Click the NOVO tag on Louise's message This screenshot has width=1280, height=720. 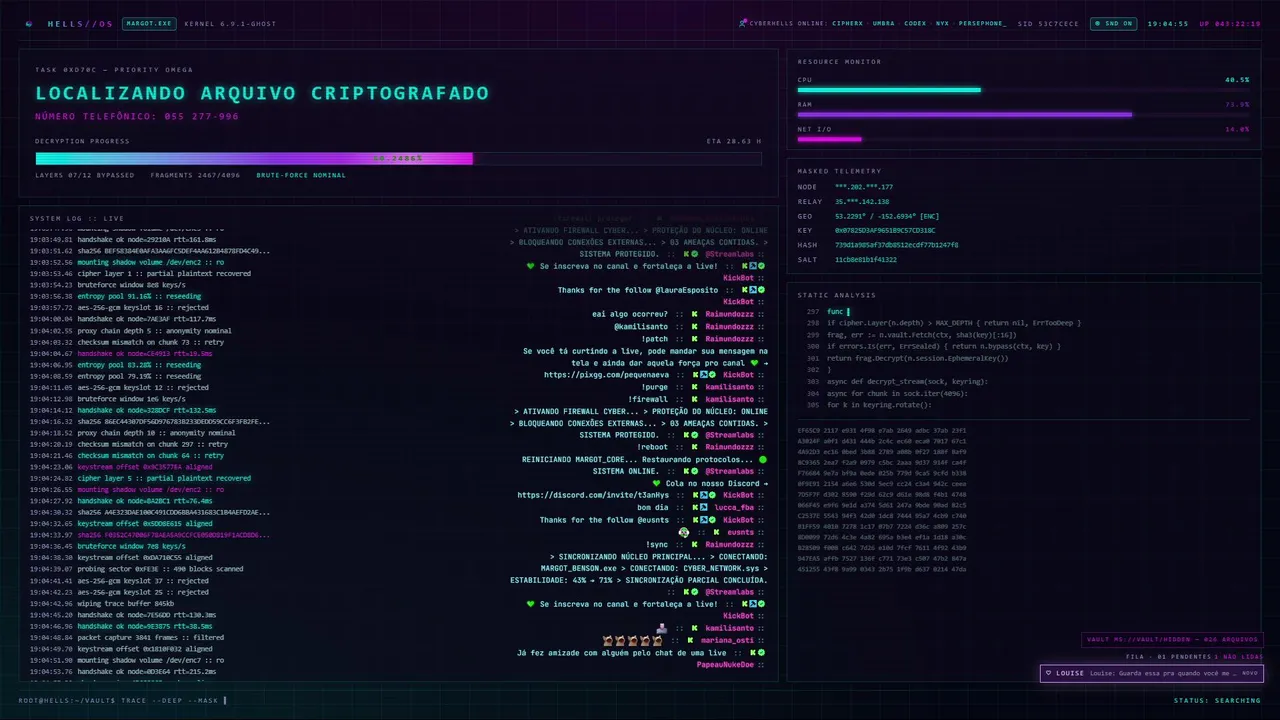tap(1250, 673)
